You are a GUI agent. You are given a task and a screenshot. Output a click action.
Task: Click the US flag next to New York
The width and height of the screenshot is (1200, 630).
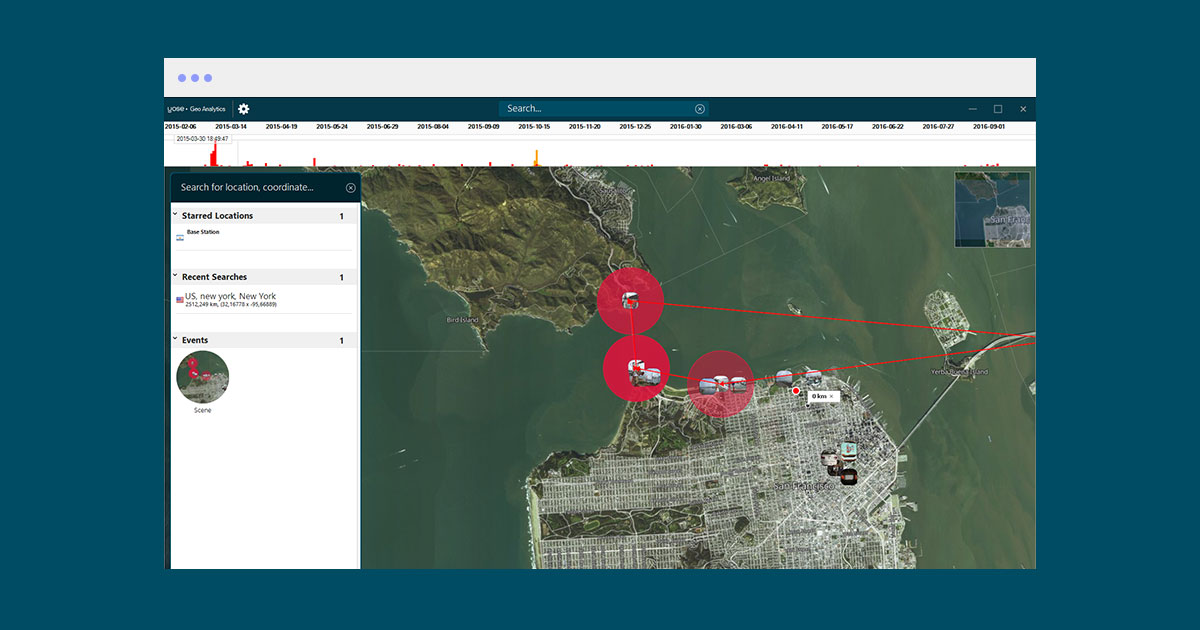pyautogui.click(x=180, y=300)
